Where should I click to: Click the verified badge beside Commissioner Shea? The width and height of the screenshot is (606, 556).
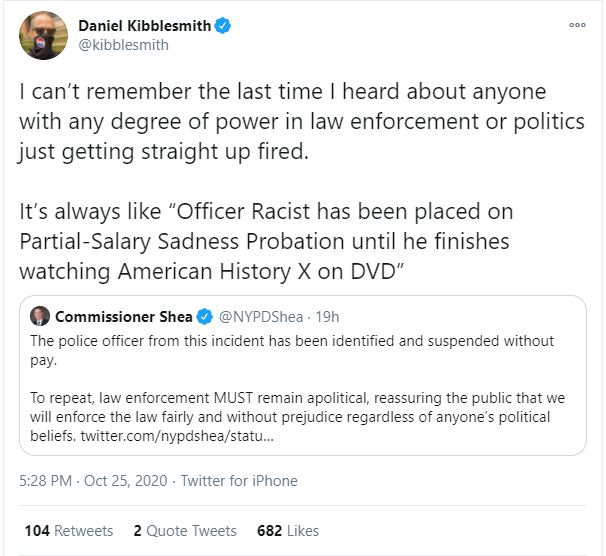point(204,317)
